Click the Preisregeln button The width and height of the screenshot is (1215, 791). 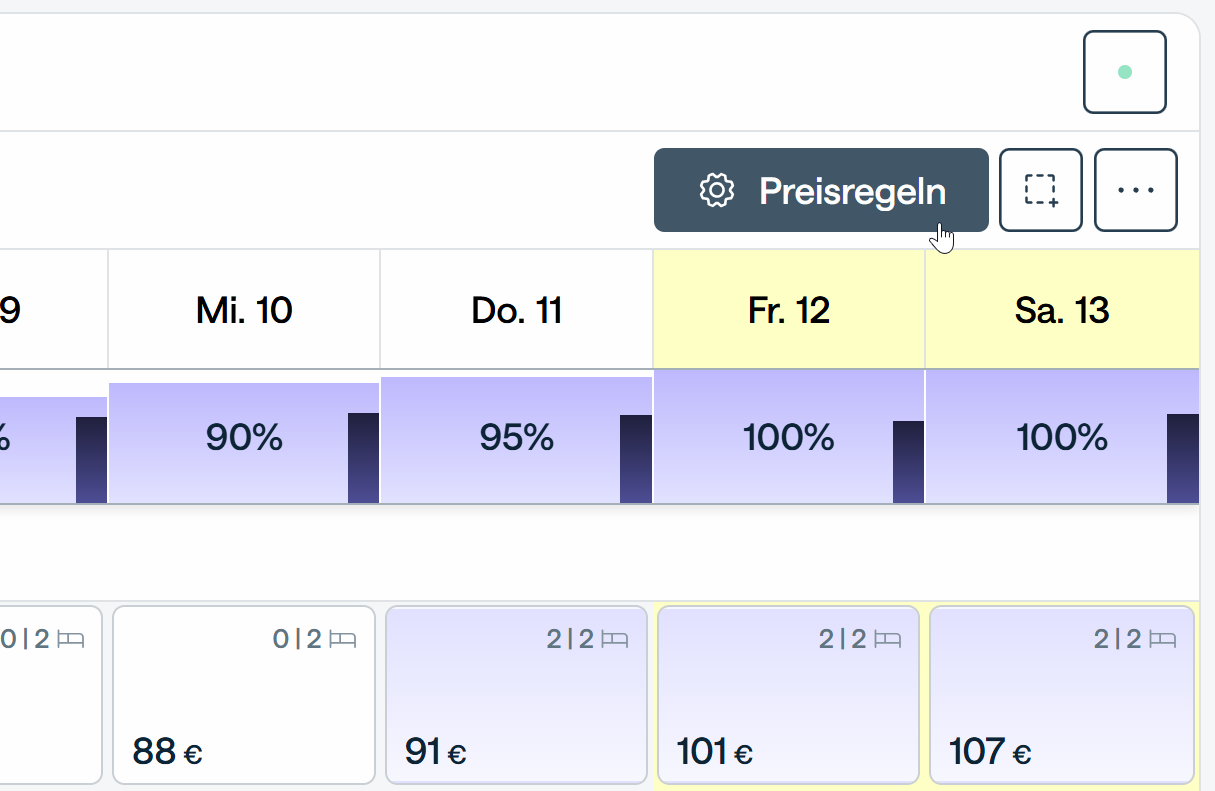(x=821, y=190)
